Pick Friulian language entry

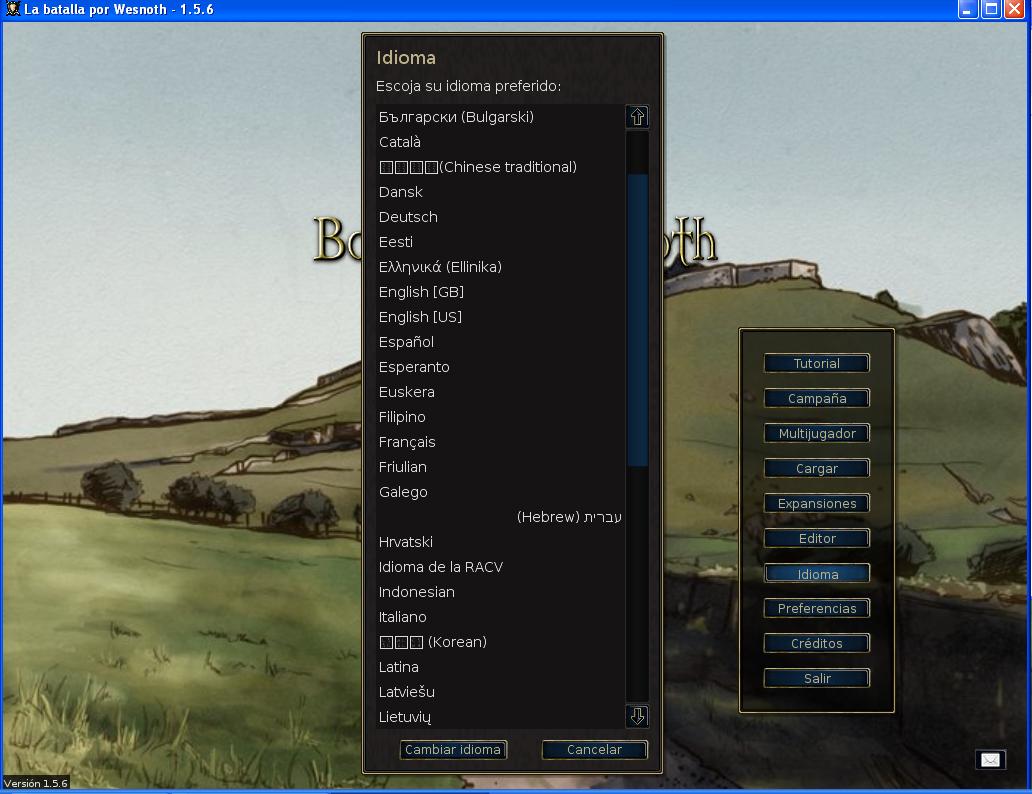(x=500, y=467)
